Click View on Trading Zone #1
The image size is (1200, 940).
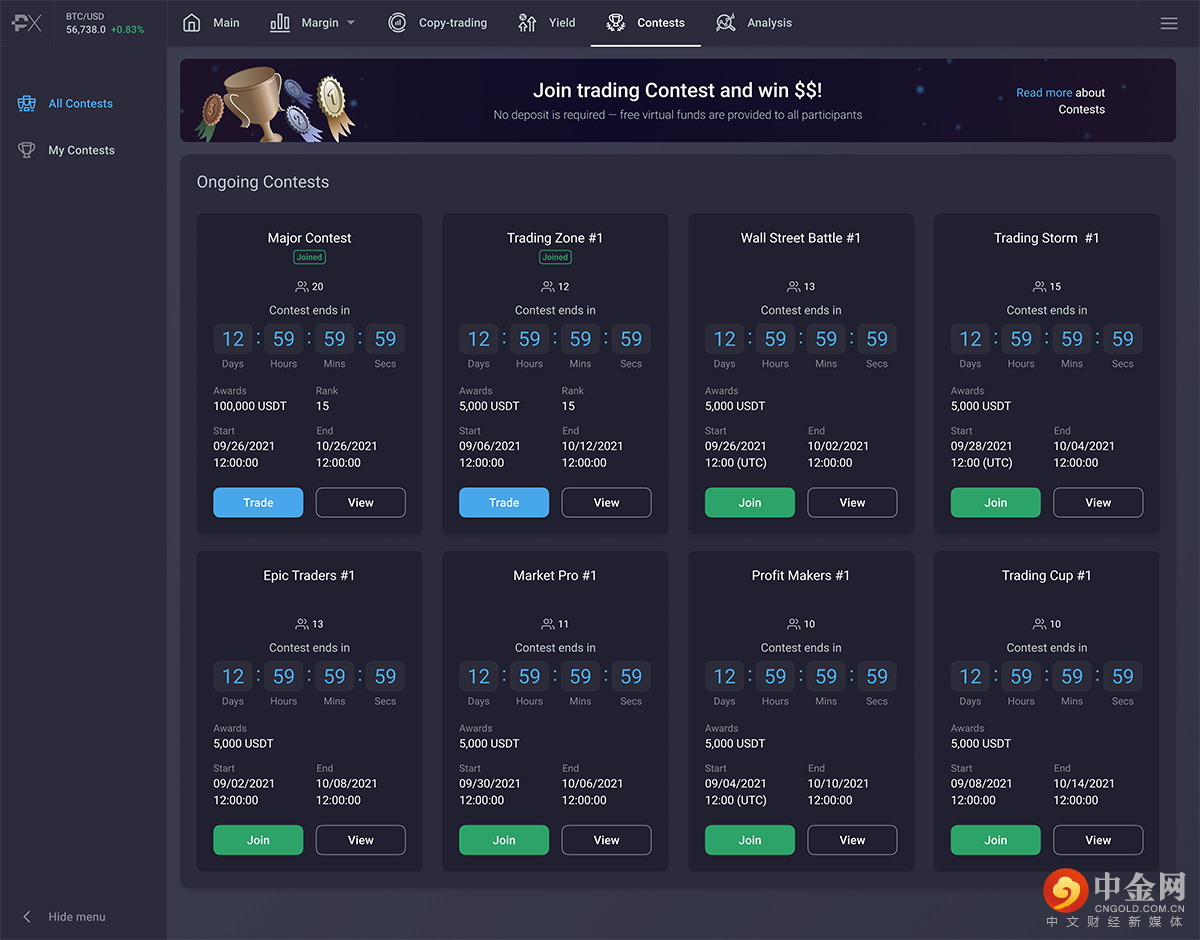[x=607, y=503]
